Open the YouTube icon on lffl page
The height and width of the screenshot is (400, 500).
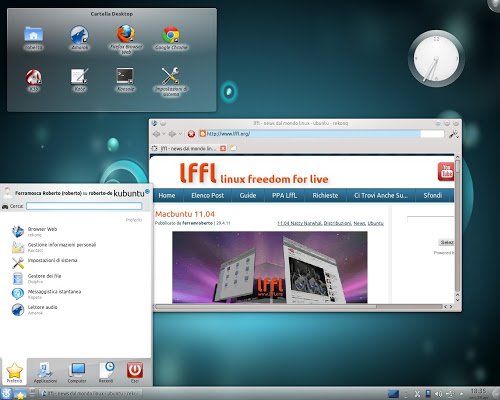pyautogui.click(x=446, y=172)
